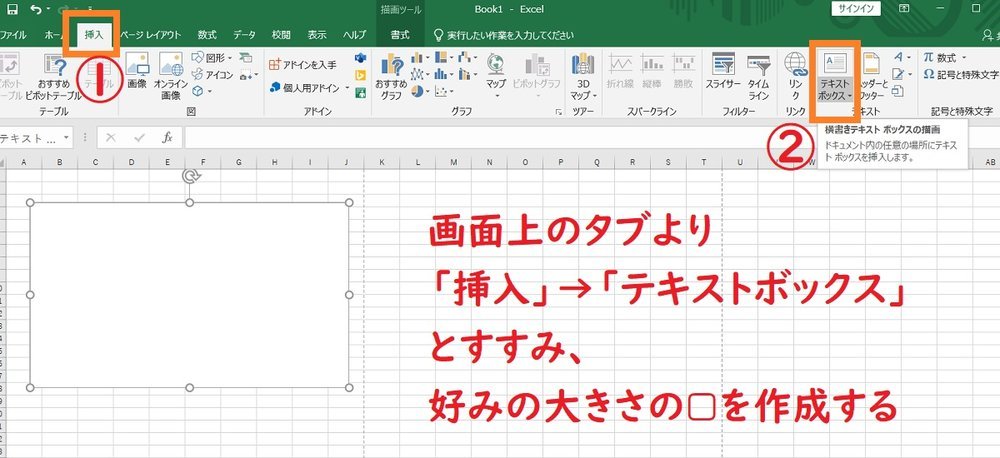Viewport: 1000px width, 458px height.
Task: Select column M header
Action: 453,162
